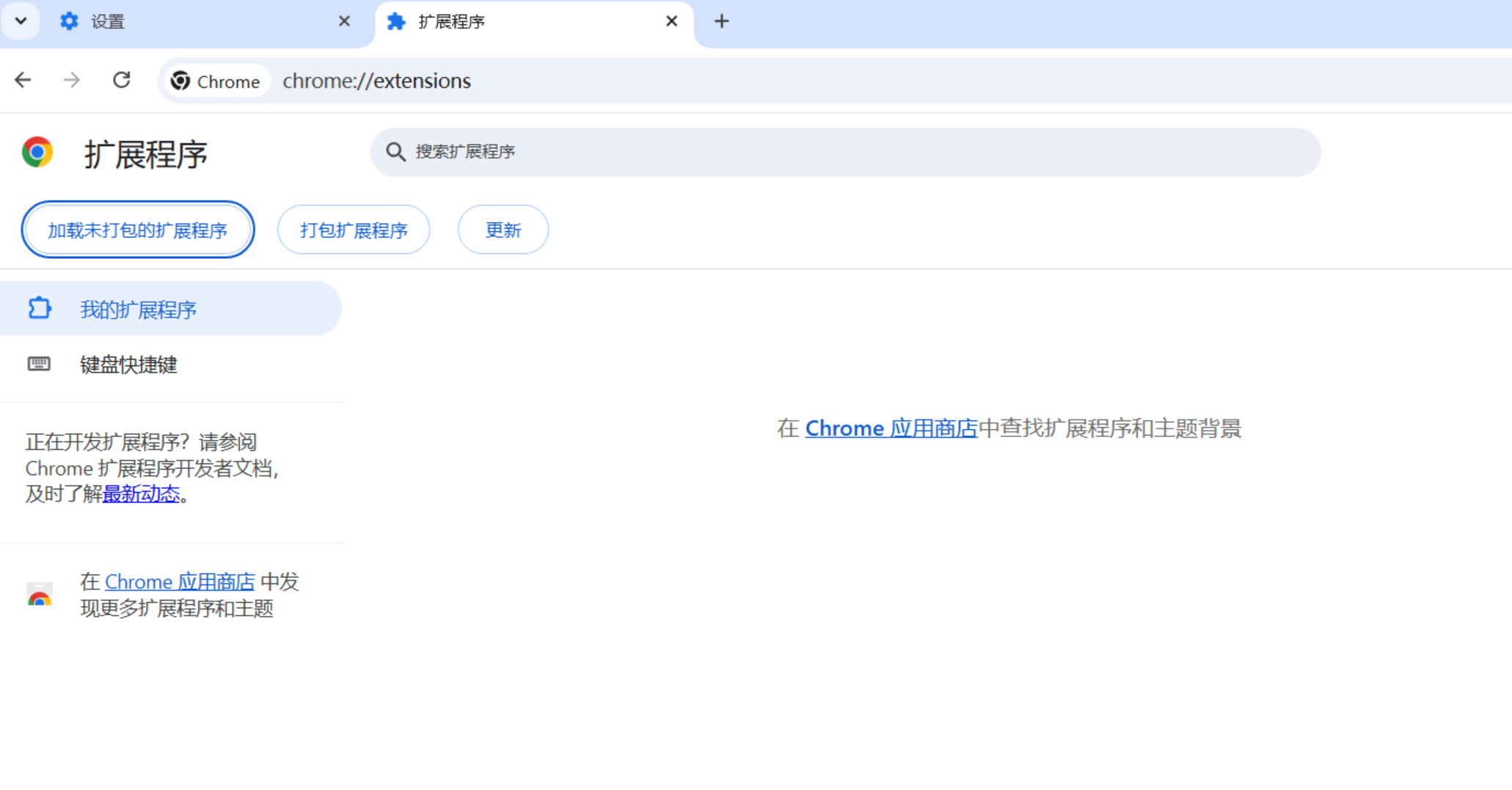Viewport: 1512px width, 790px height.
Task: Click 加载未打包的扩展程序 button
Action: (138, 230)
